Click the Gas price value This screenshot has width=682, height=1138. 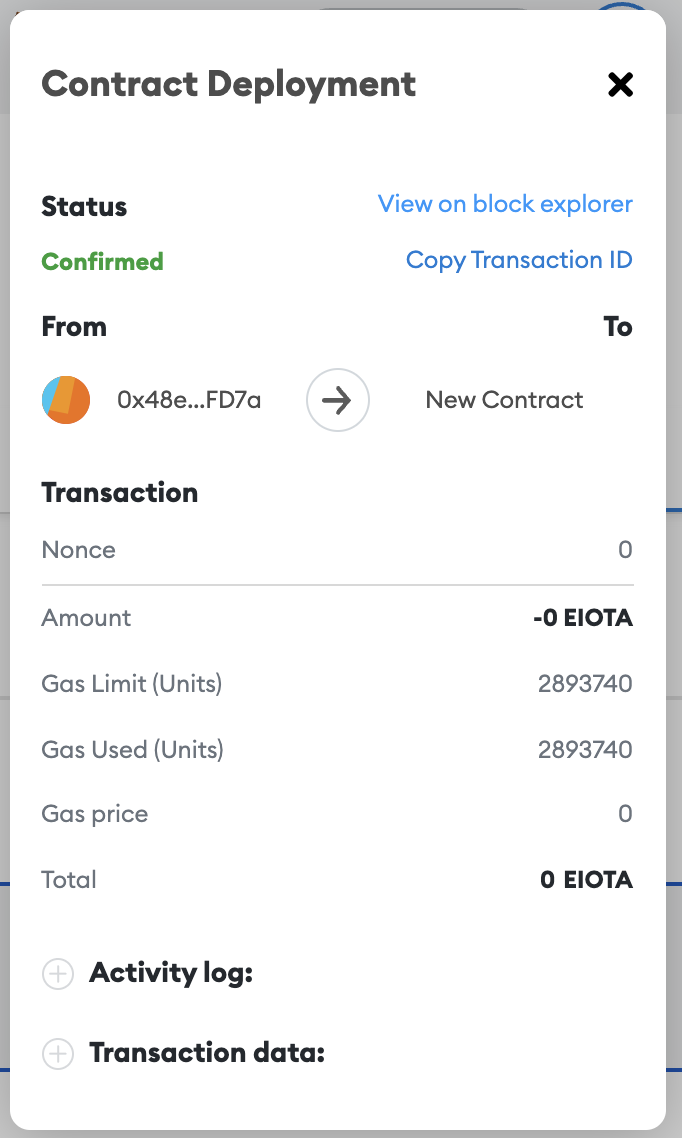click(625, 814)
